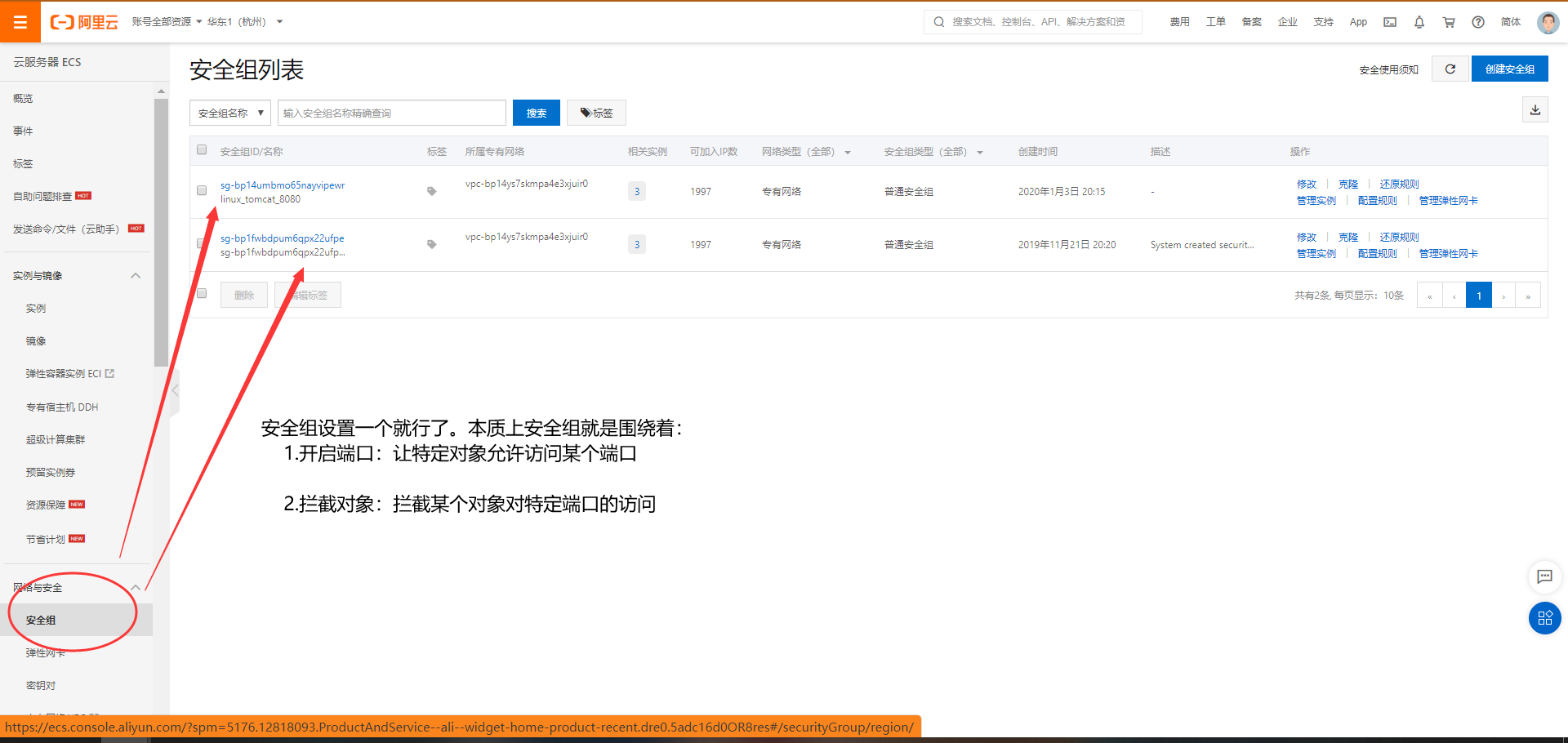Click 管理实例 for linux_tomcat_8080 row
Screen dimensions: 1568x743
click(1316, 201)
